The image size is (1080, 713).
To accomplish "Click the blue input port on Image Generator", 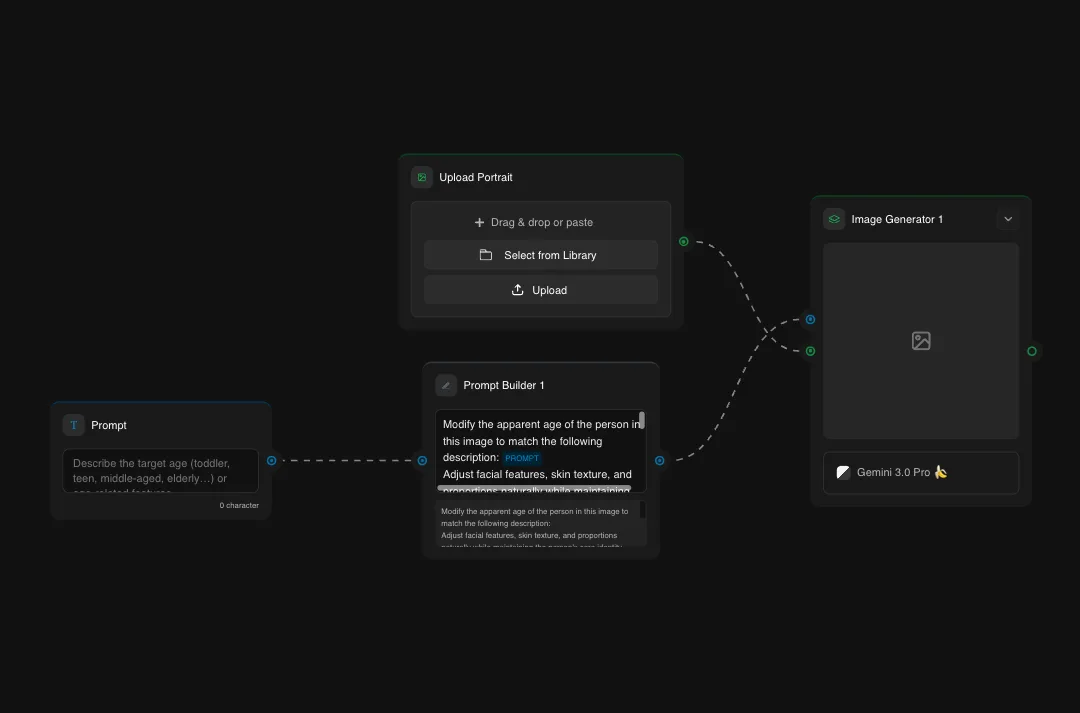I will (x=810, y=319).
